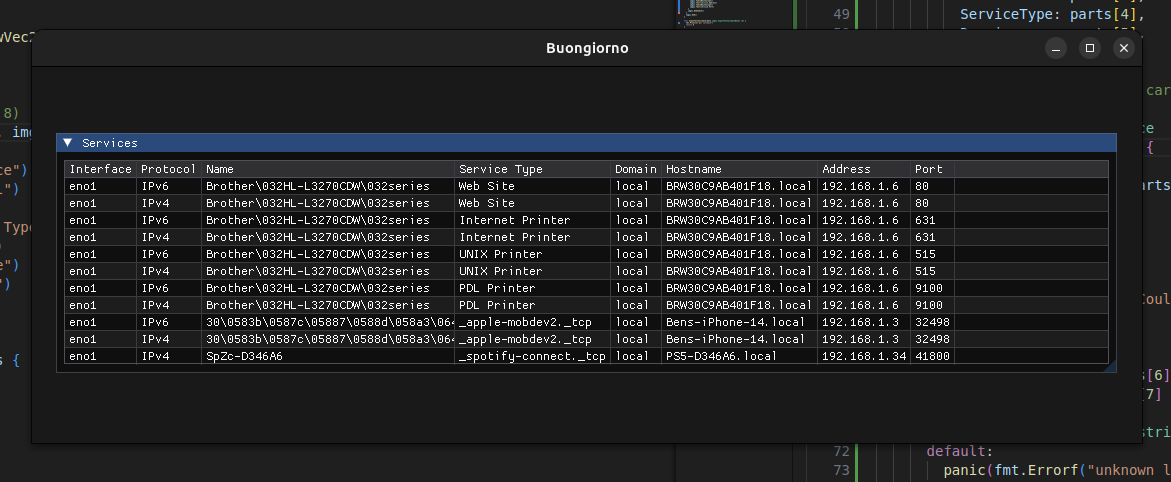Click _apple-mobdev2._tcp in the IPv6 row
Viewport: 1171px width, 482px height.
525,322
